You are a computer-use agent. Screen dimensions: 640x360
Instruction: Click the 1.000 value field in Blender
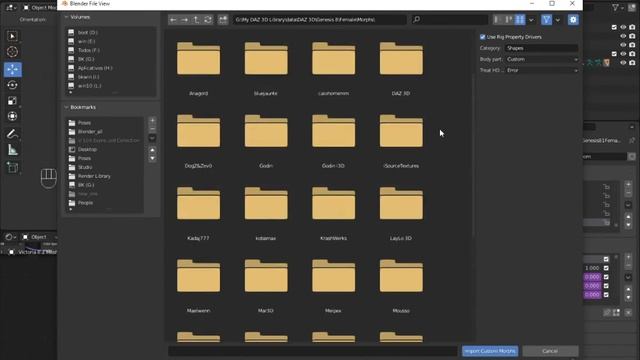click(592, 268)
